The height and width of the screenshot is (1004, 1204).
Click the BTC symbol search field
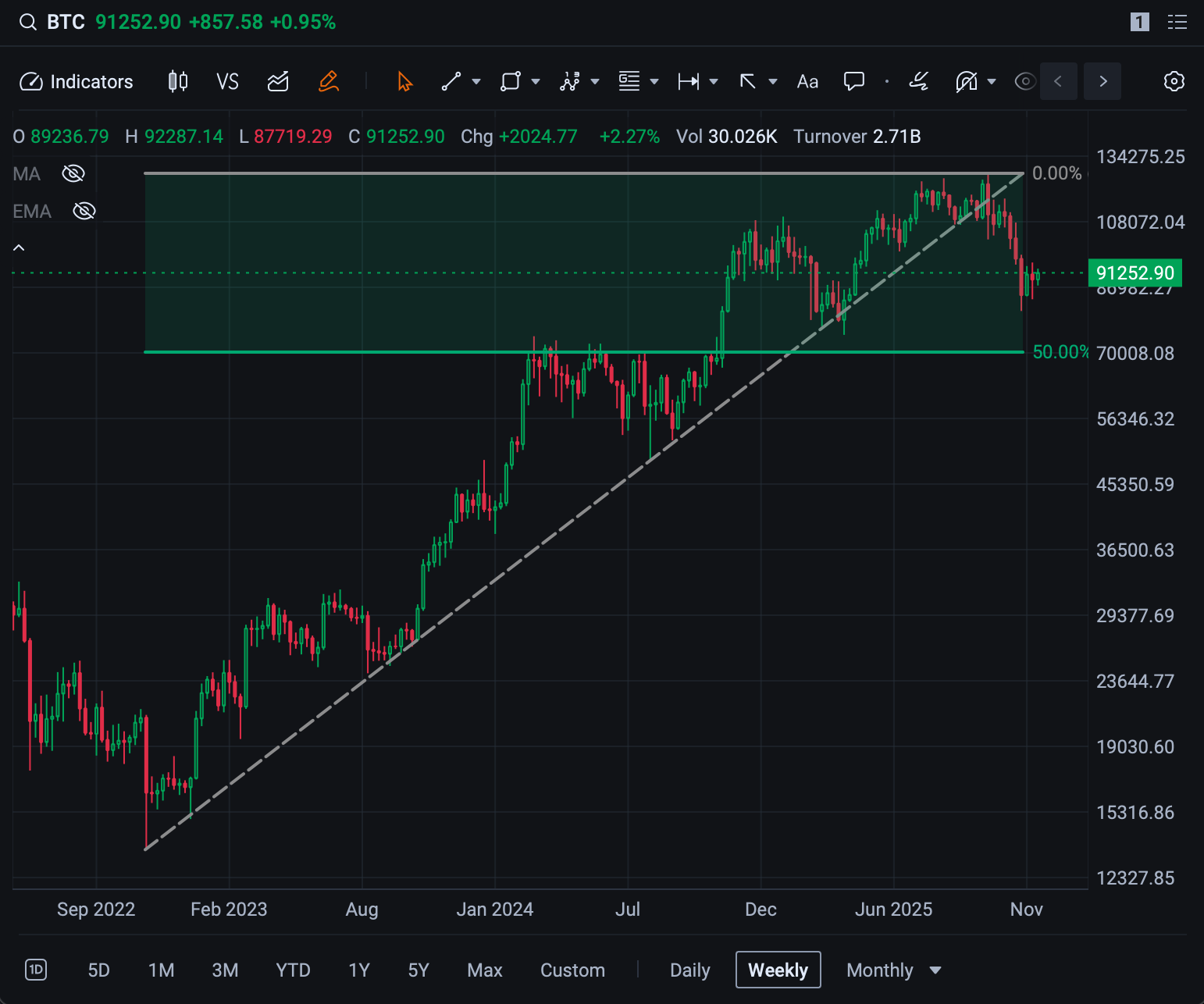click(x=66, y=22)
